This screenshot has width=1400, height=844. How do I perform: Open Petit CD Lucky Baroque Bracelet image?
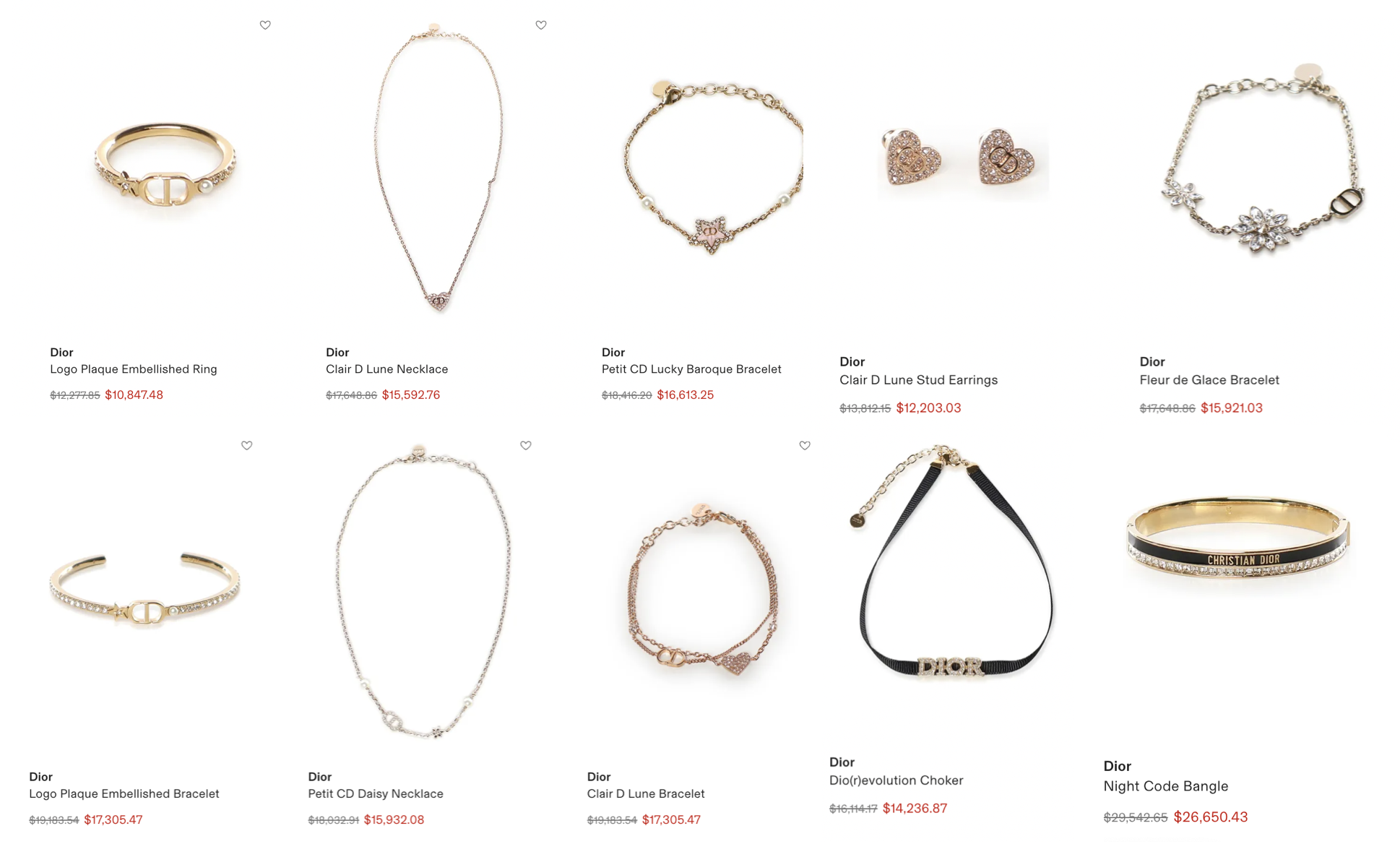pos(713,168)
